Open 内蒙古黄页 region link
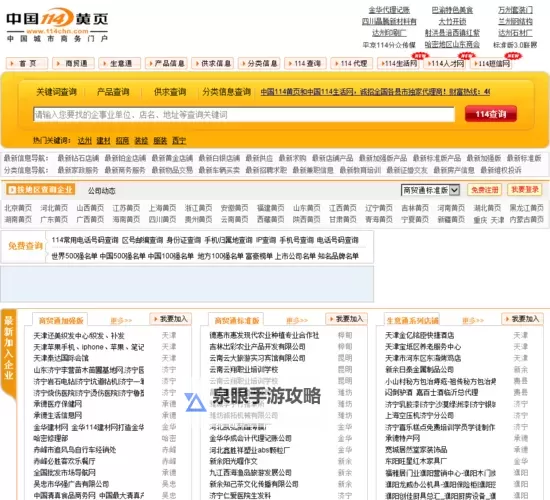This screenshot has height=500, width=550. click(526, 220)
